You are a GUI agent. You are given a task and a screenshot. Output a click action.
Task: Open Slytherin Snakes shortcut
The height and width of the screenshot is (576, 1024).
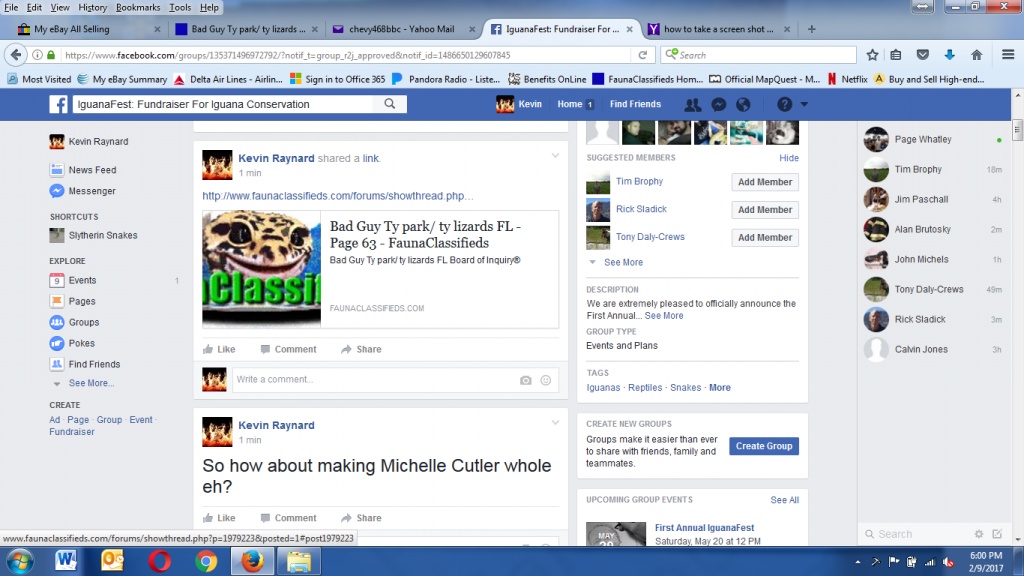[103, 236]
